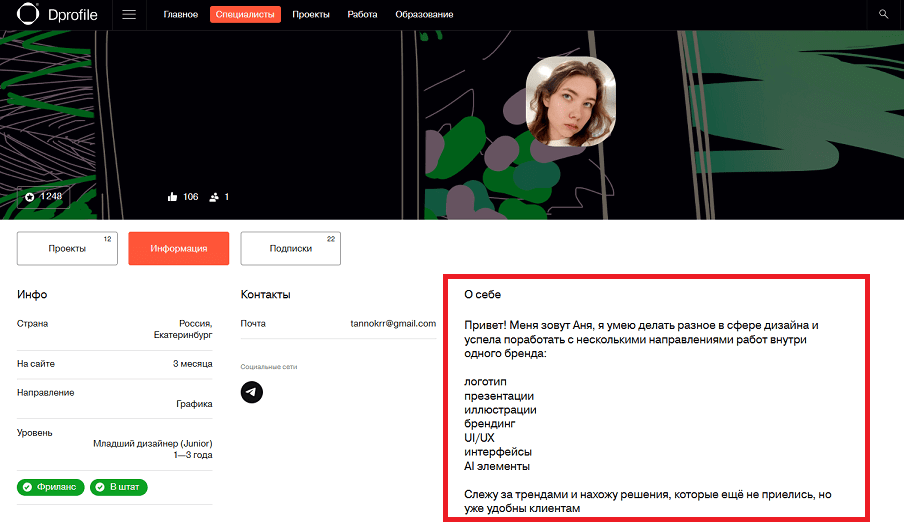Click the Фриланс green check tag
Screen dimensions: 904x524
51,487
